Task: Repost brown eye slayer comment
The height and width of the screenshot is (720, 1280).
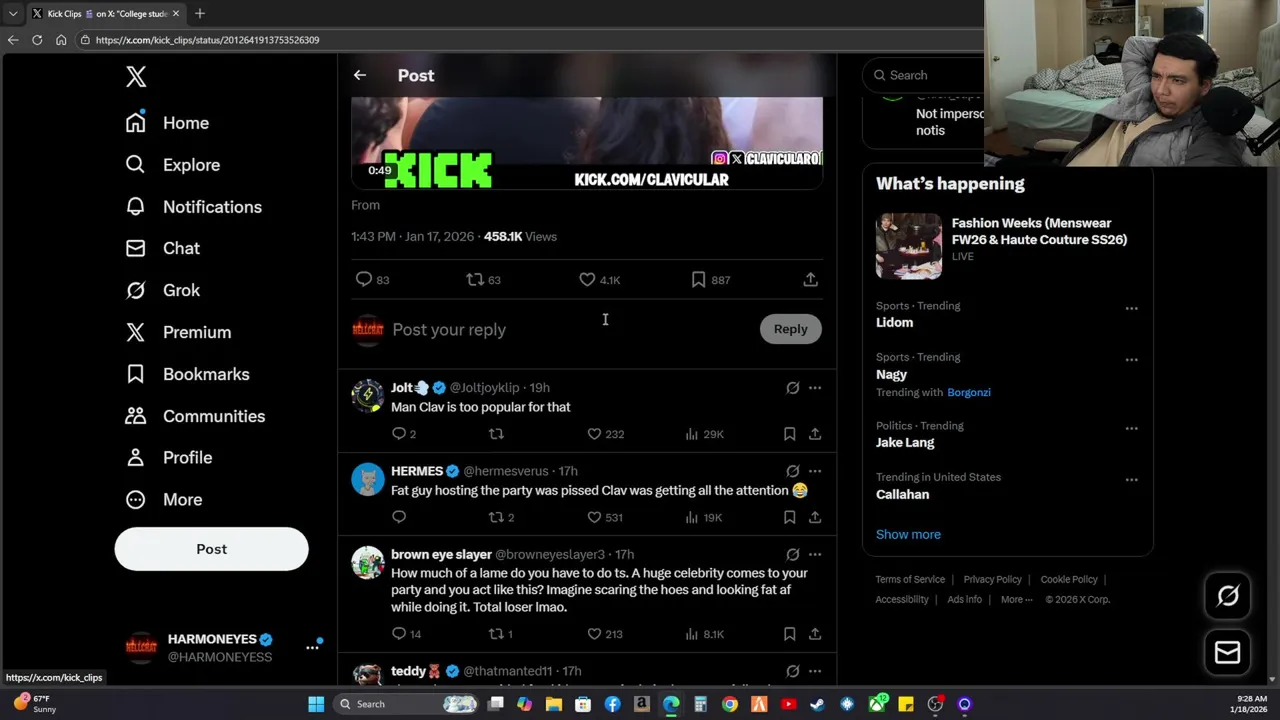Action: (500, 634)
